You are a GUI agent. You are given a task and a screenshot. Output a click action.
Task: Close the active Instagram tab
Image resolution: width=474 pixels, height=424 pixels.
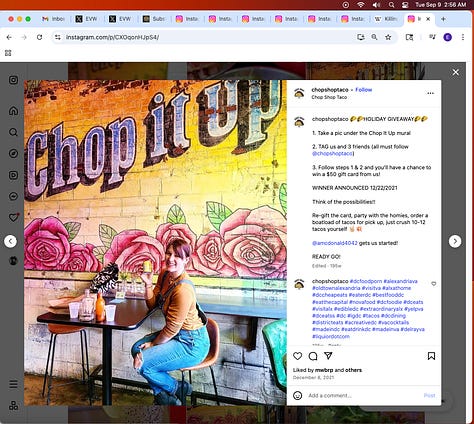coord(428,19)
